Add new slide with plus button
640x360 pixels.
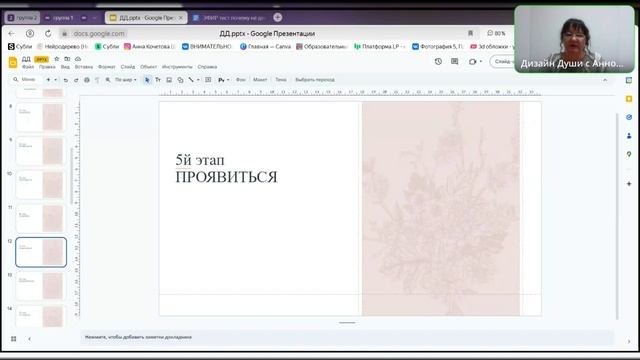click(48, 80)
